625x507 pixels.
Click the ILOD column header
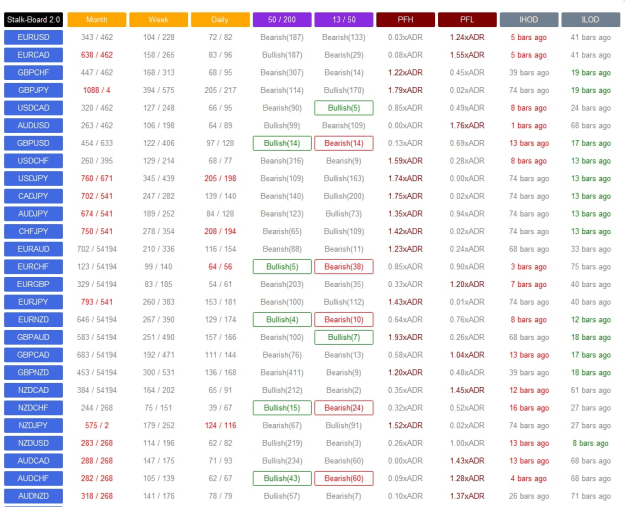(x=591, y=20)
